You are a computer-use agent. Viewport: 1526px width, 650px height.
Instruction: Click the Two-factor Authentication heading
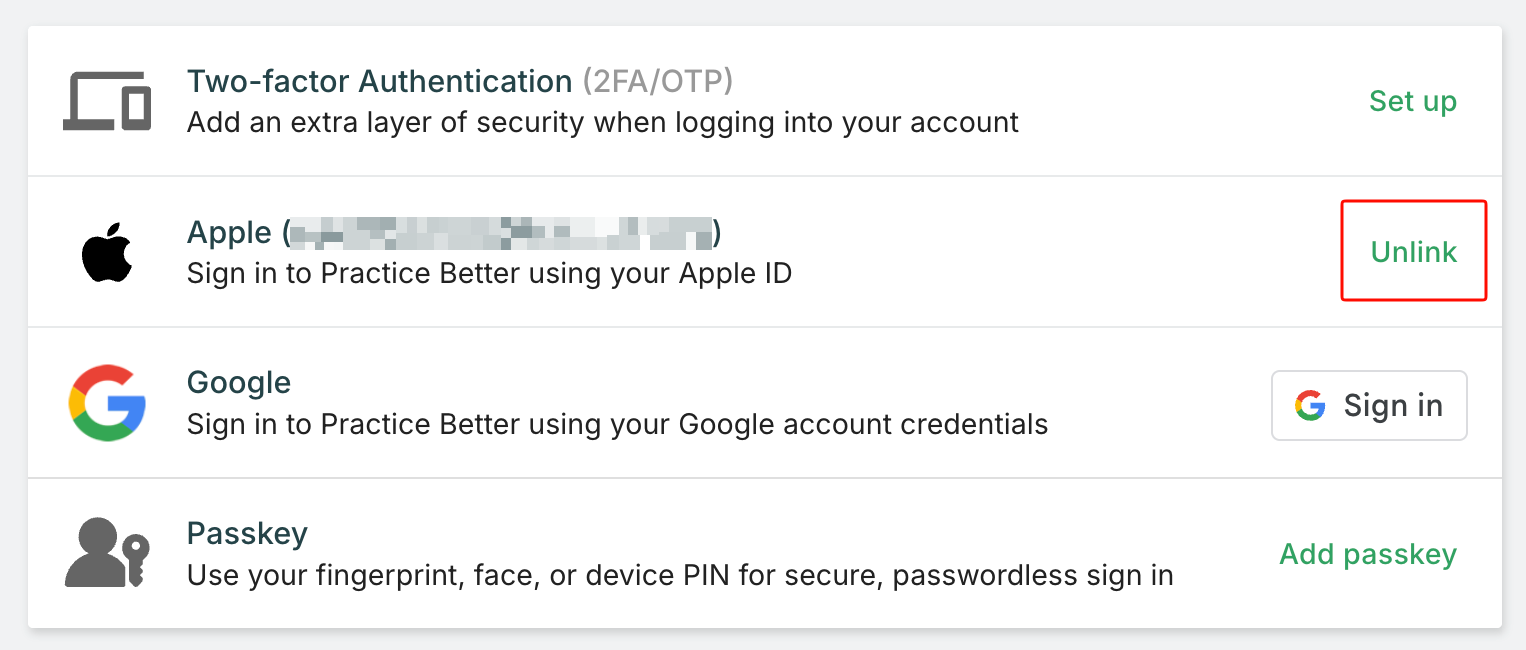coord(379,81)
